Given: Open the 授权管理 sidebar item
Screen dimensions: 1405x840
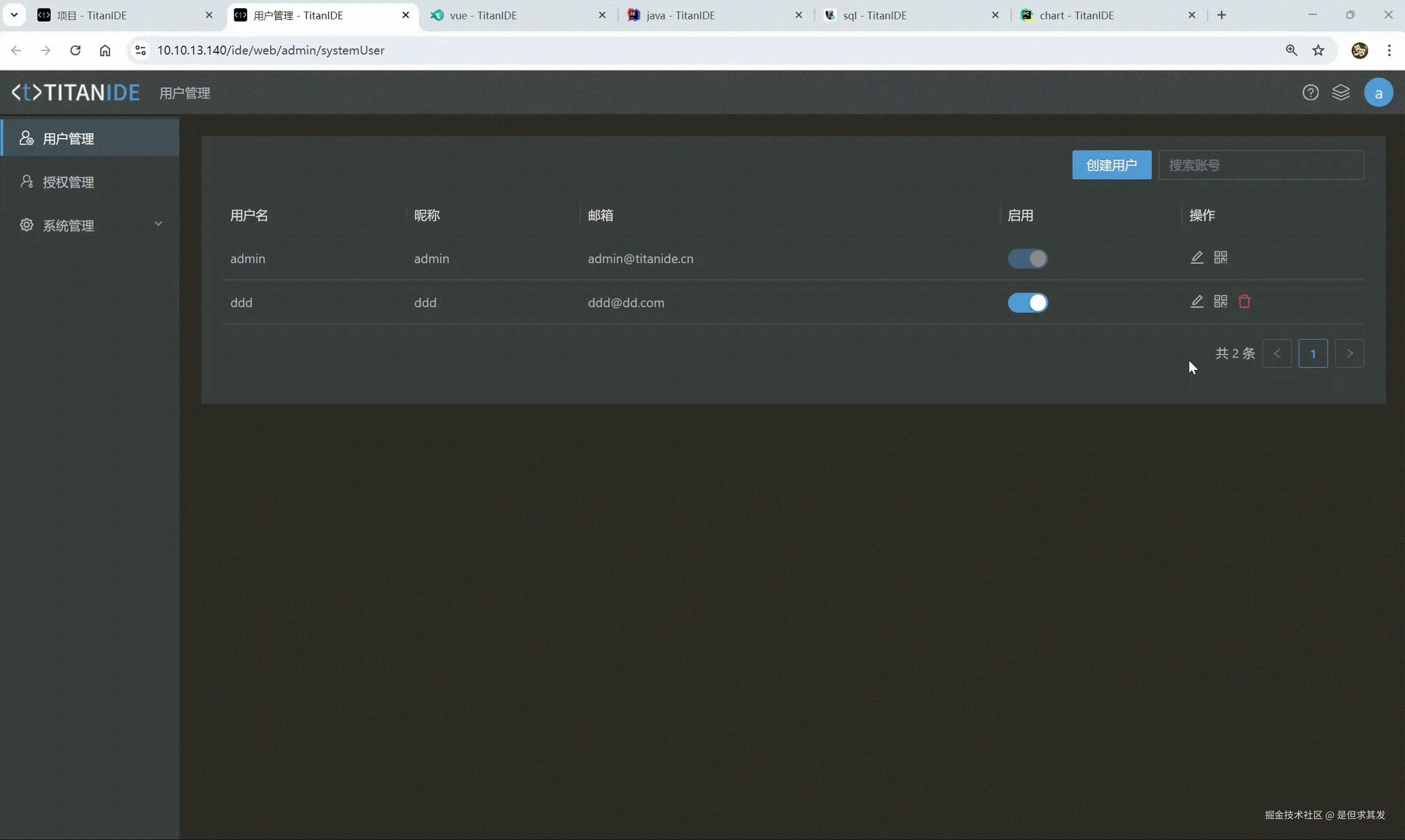Looking at the screenshot, I should [68, 182].
